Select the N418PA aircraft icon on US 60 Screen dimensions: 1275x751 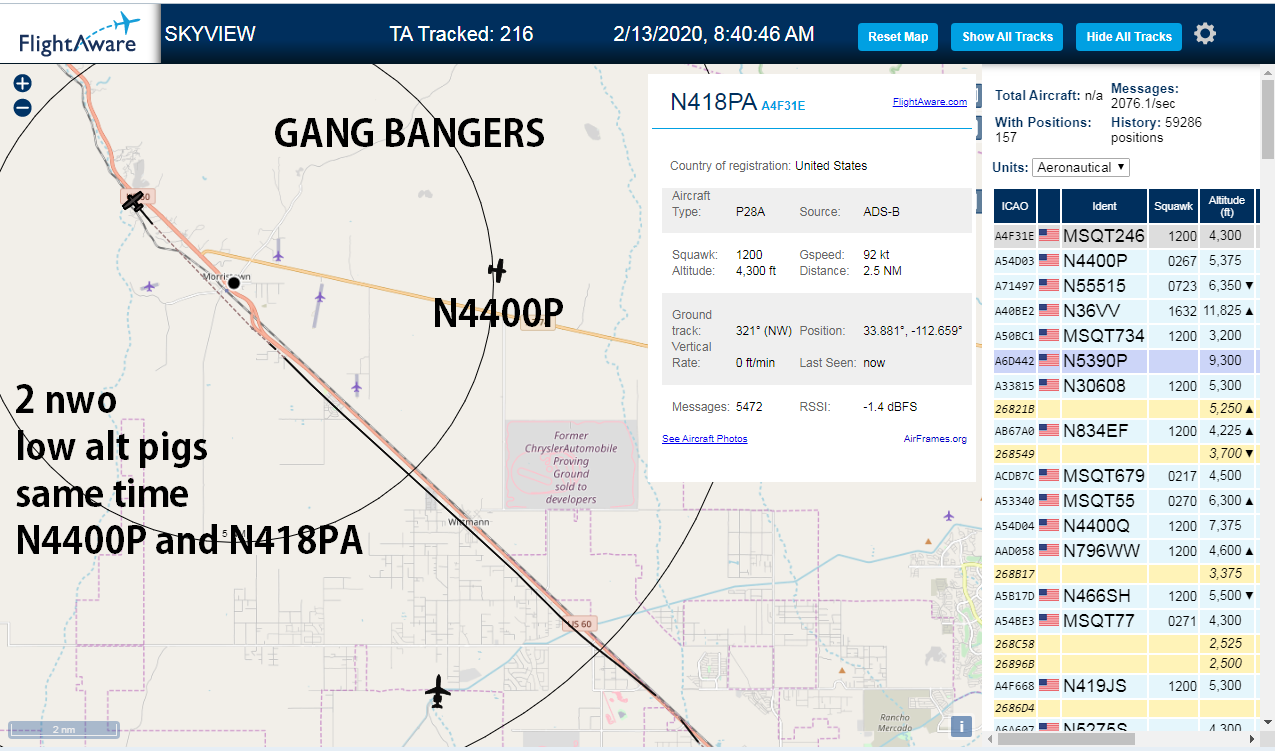(133, 201)
